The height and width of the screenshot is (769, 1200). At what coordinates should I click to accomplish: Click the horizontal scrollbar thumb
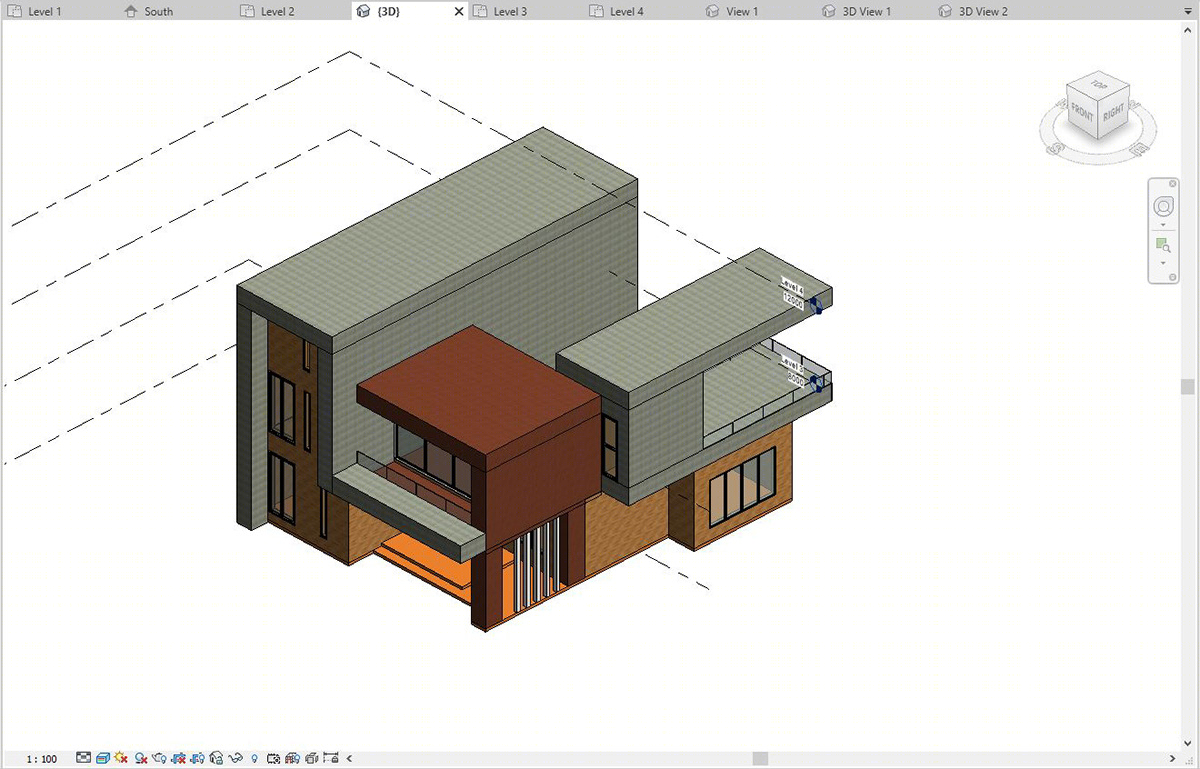tap(760, 759)
